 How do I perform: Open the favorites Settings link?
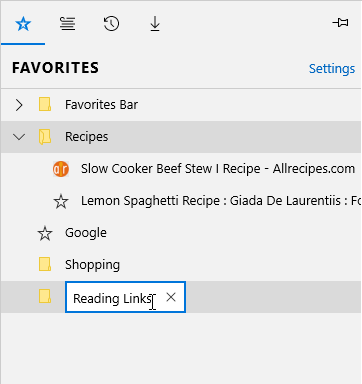(332, 69)
